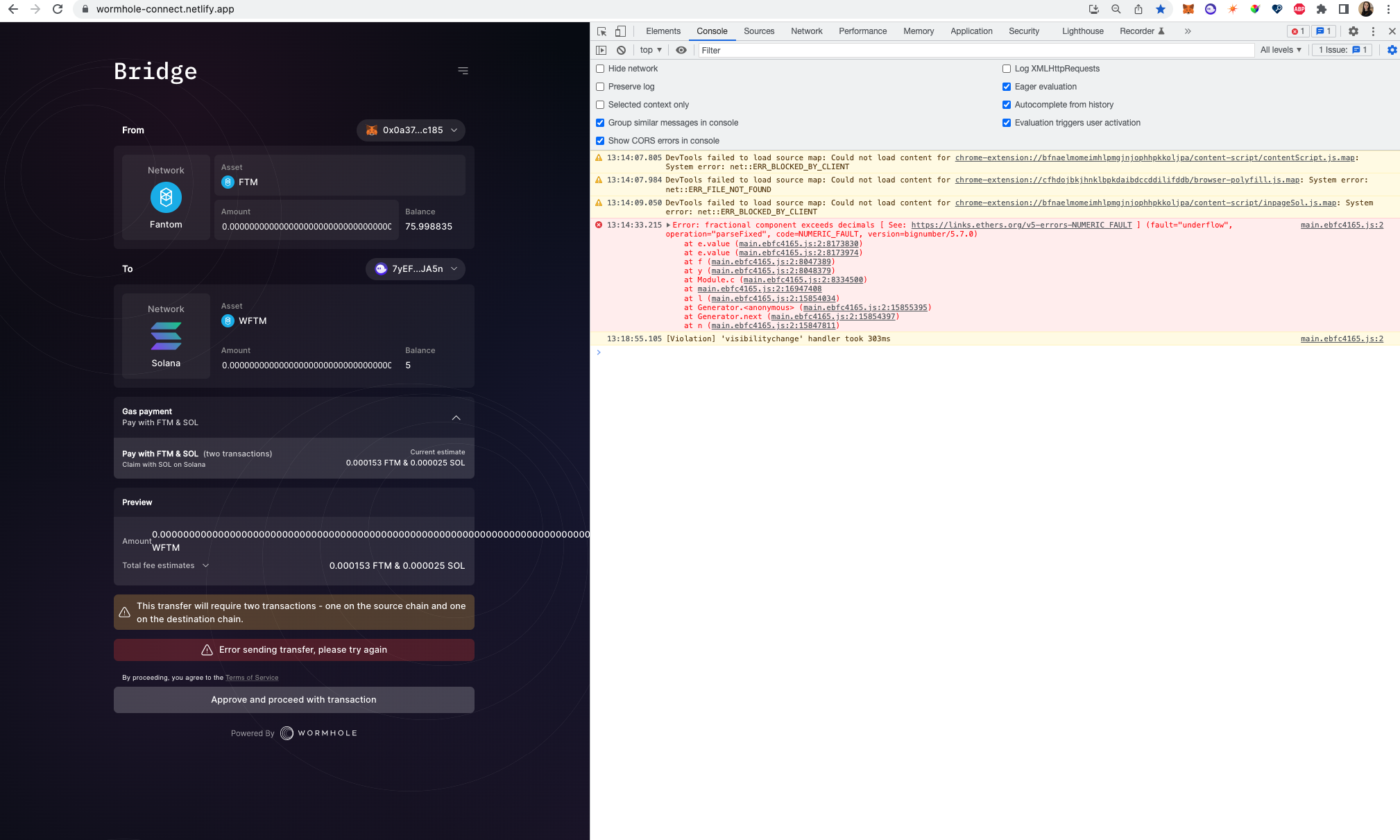
Task: Open the console sidebar panel icon
Action: click(601, 50)
